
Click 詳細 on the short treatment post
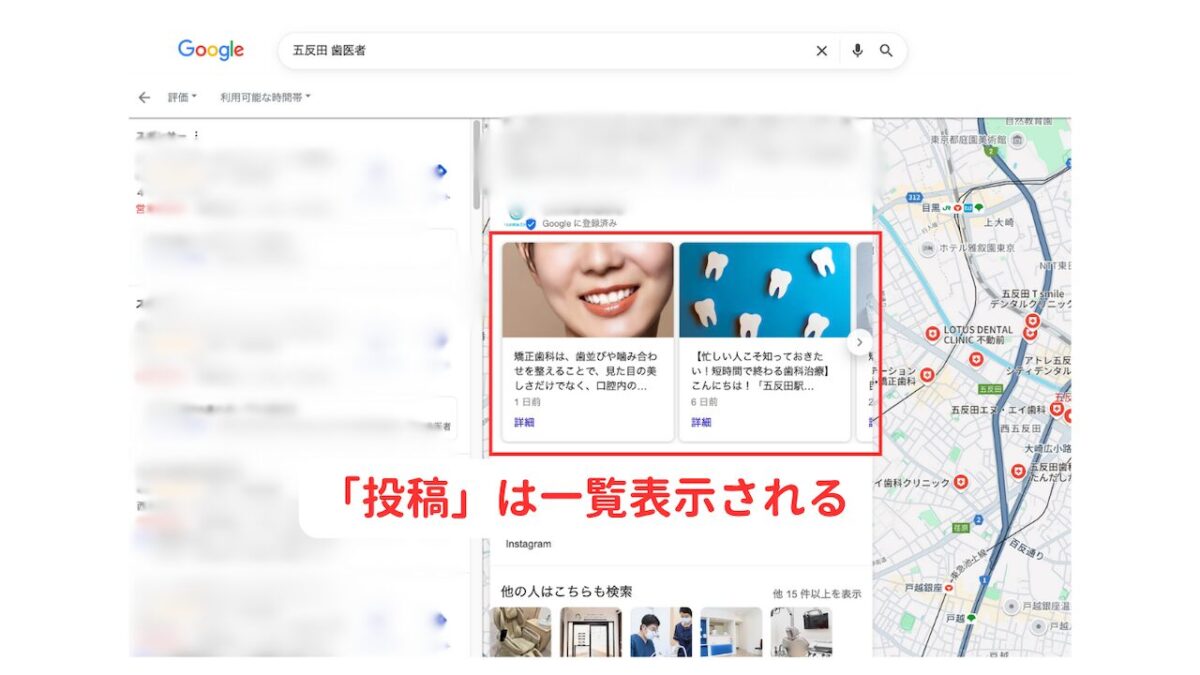[701, 423]
